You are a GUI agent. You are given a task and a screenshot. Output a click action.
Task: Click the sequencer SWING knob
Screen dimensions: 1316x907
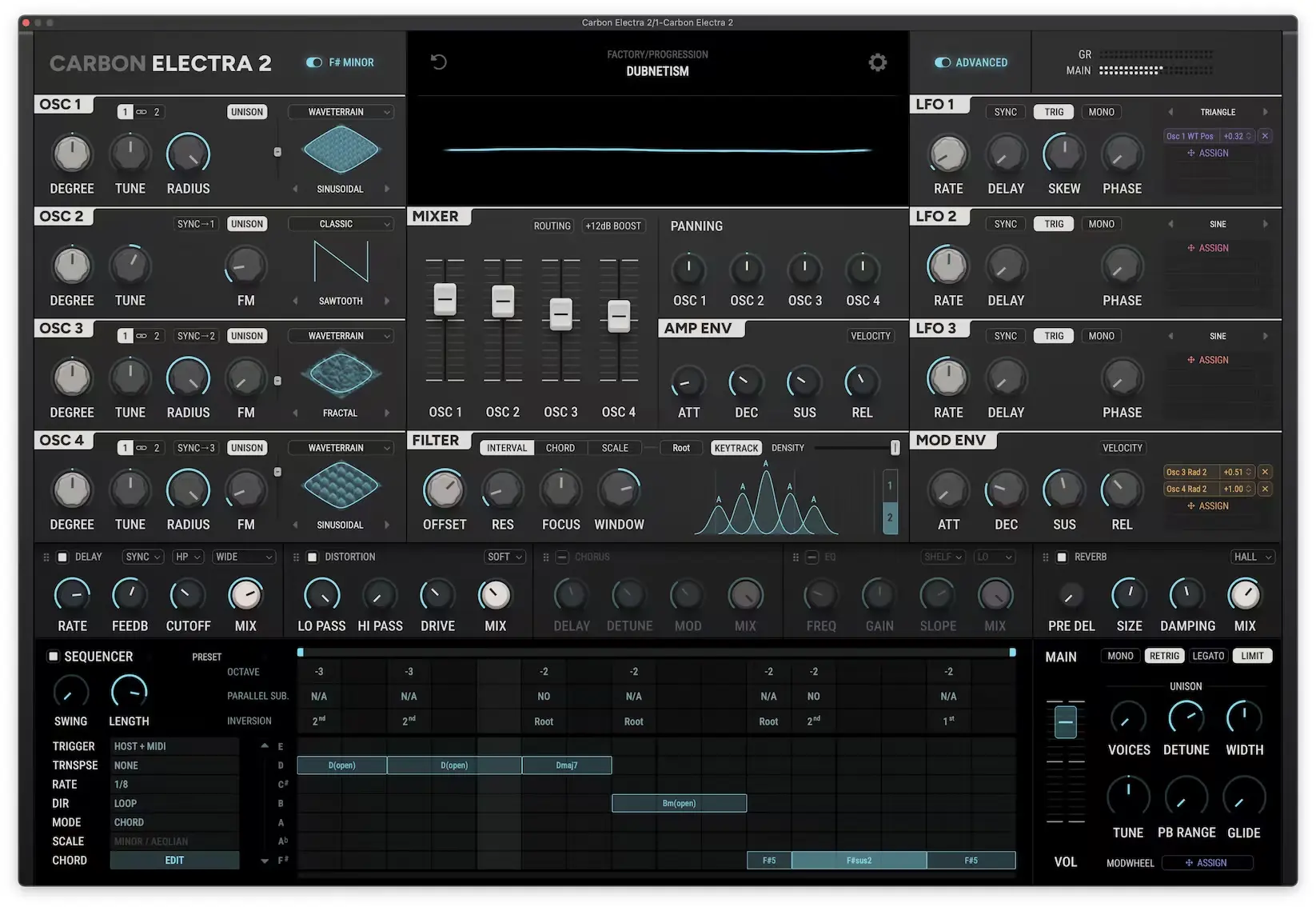(x=70, y=693)
